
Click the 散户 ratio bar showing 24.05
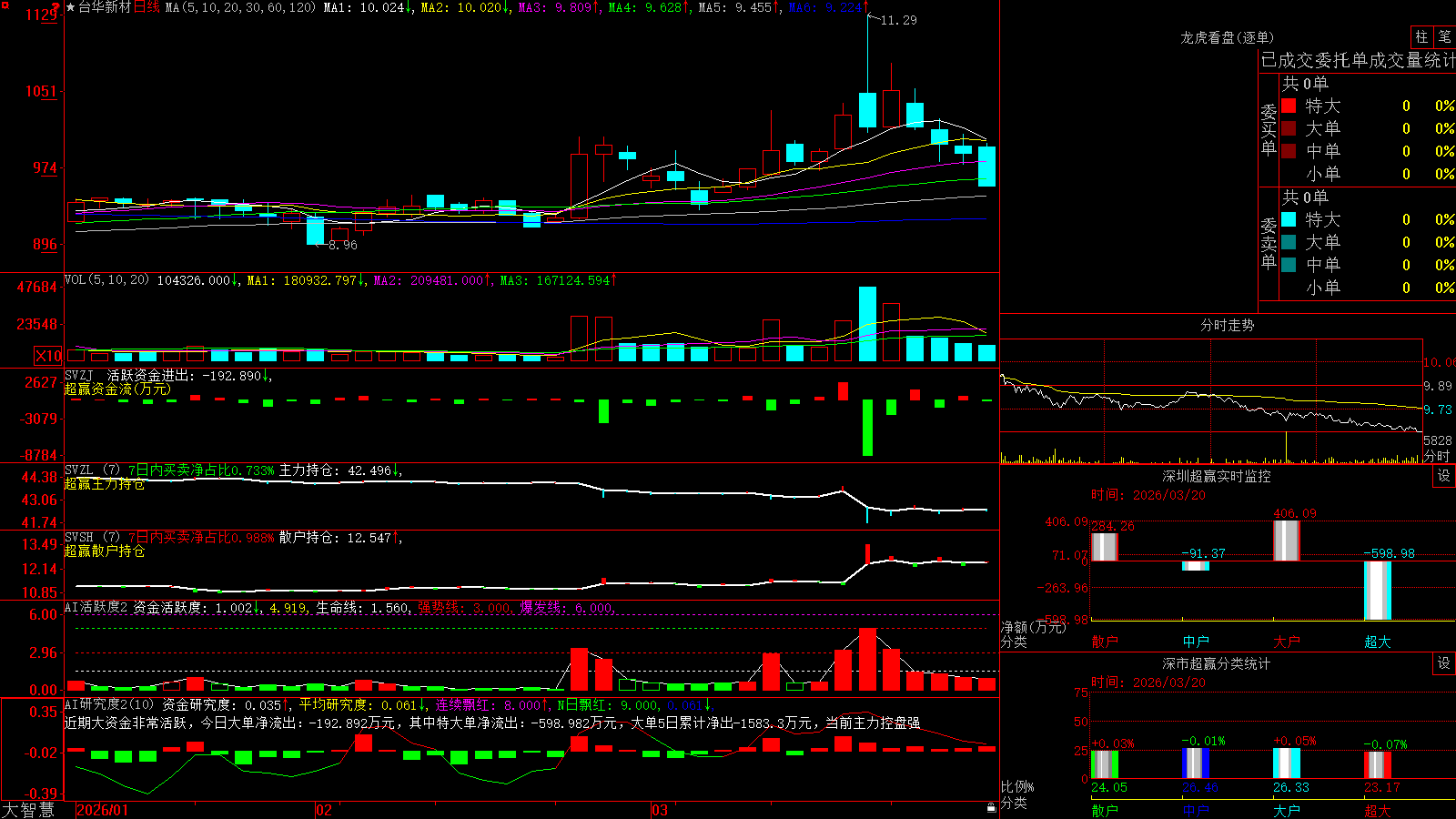tap(1105, 764)
